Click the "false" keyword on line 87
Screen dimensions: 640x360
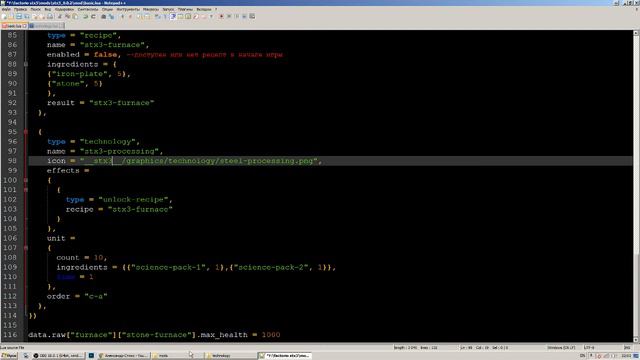(x=105, y=55)
